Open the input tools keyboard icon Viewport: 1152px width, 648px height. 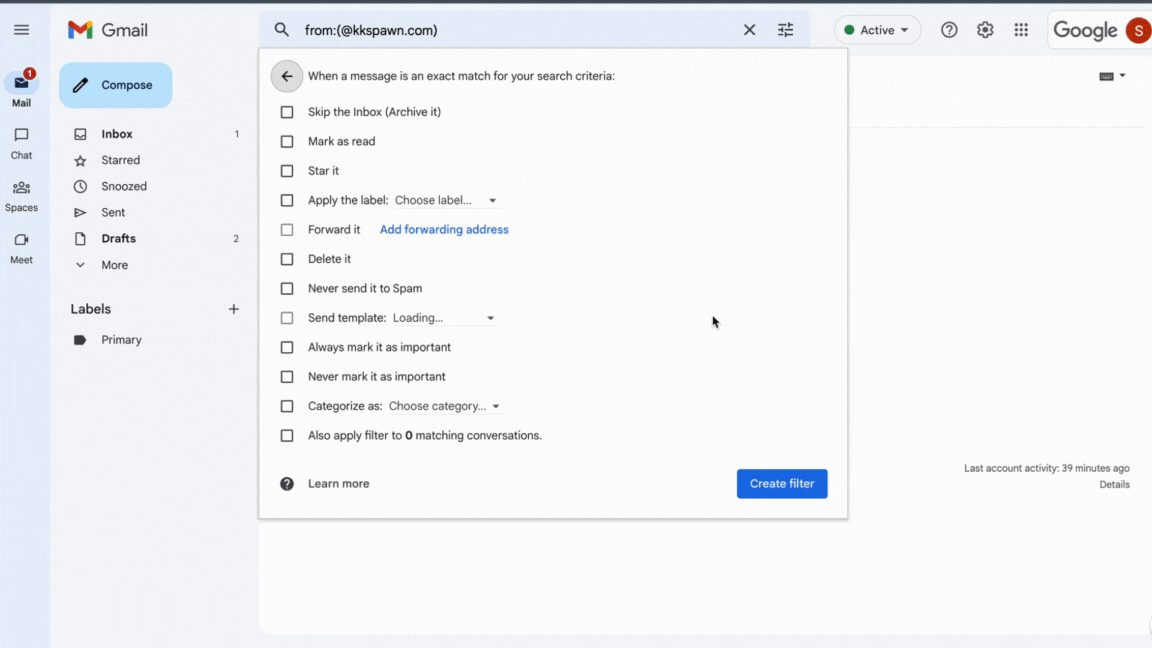(1106, 76)
